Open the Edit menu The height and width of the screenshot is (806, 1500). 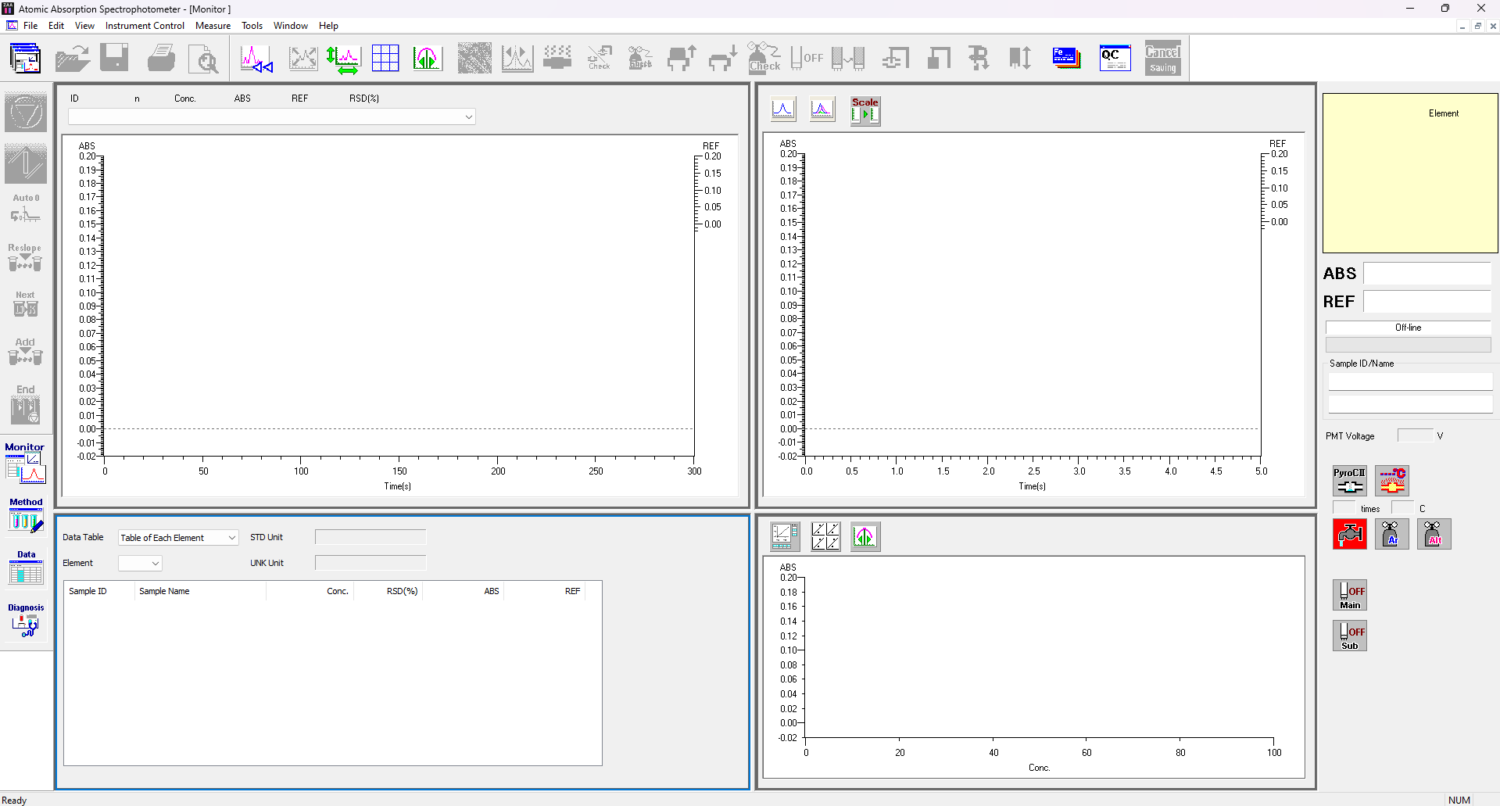pos(57,25)
